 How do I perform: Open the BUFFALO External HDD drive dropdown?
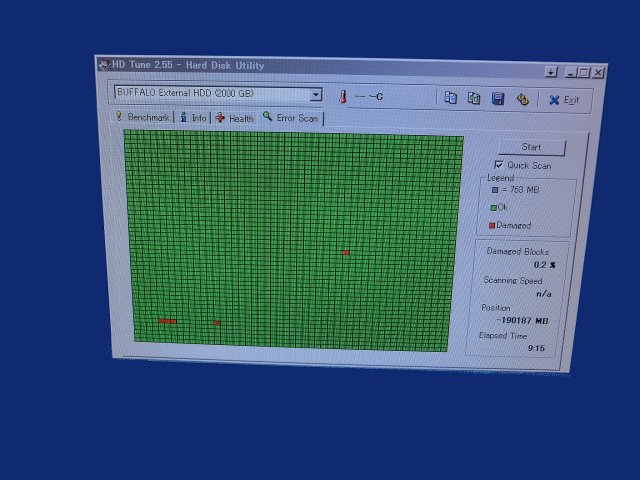(316, 95)
